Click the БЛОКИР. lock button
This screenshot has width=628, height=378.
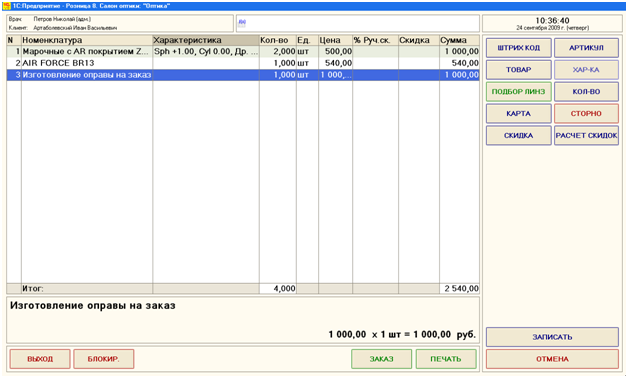(104, 359)
